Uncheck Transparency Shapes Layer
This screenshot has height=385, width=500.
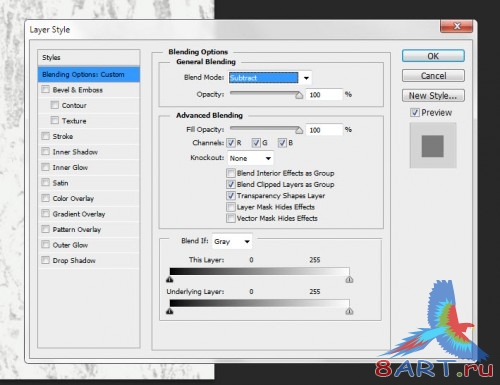click(231, 196)
